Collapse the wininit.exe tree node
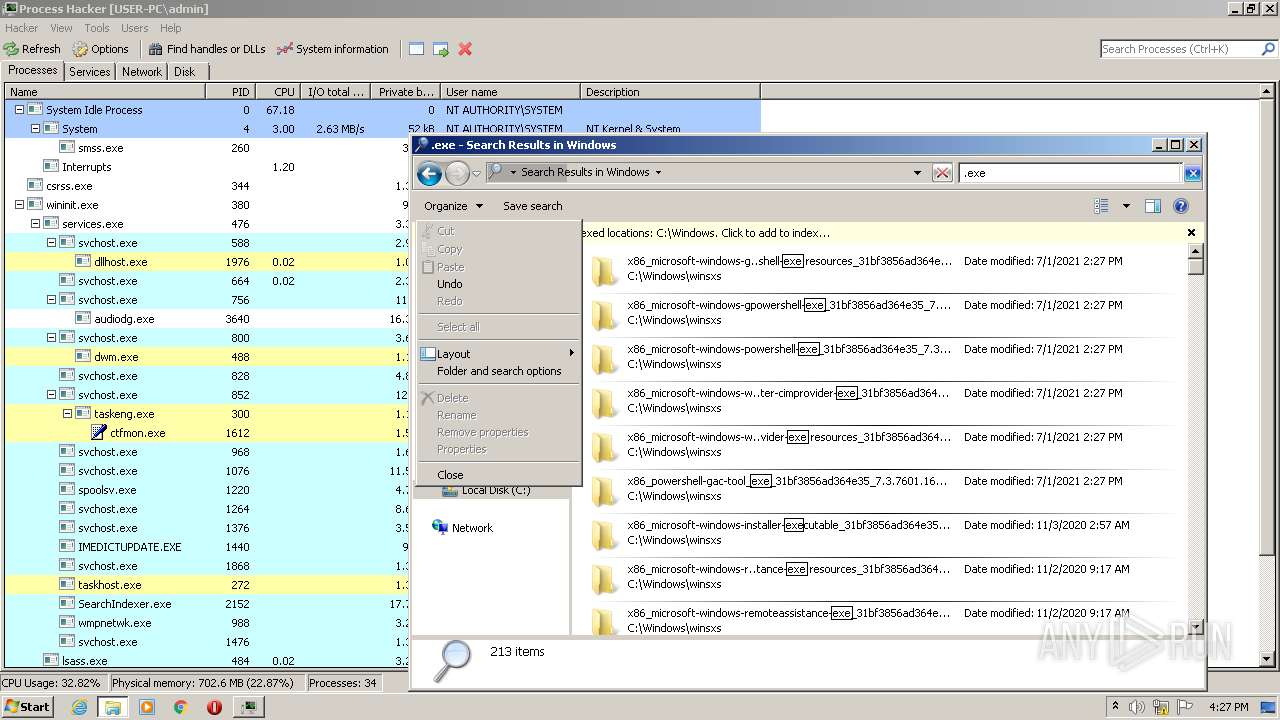 (x=19, y=205)
